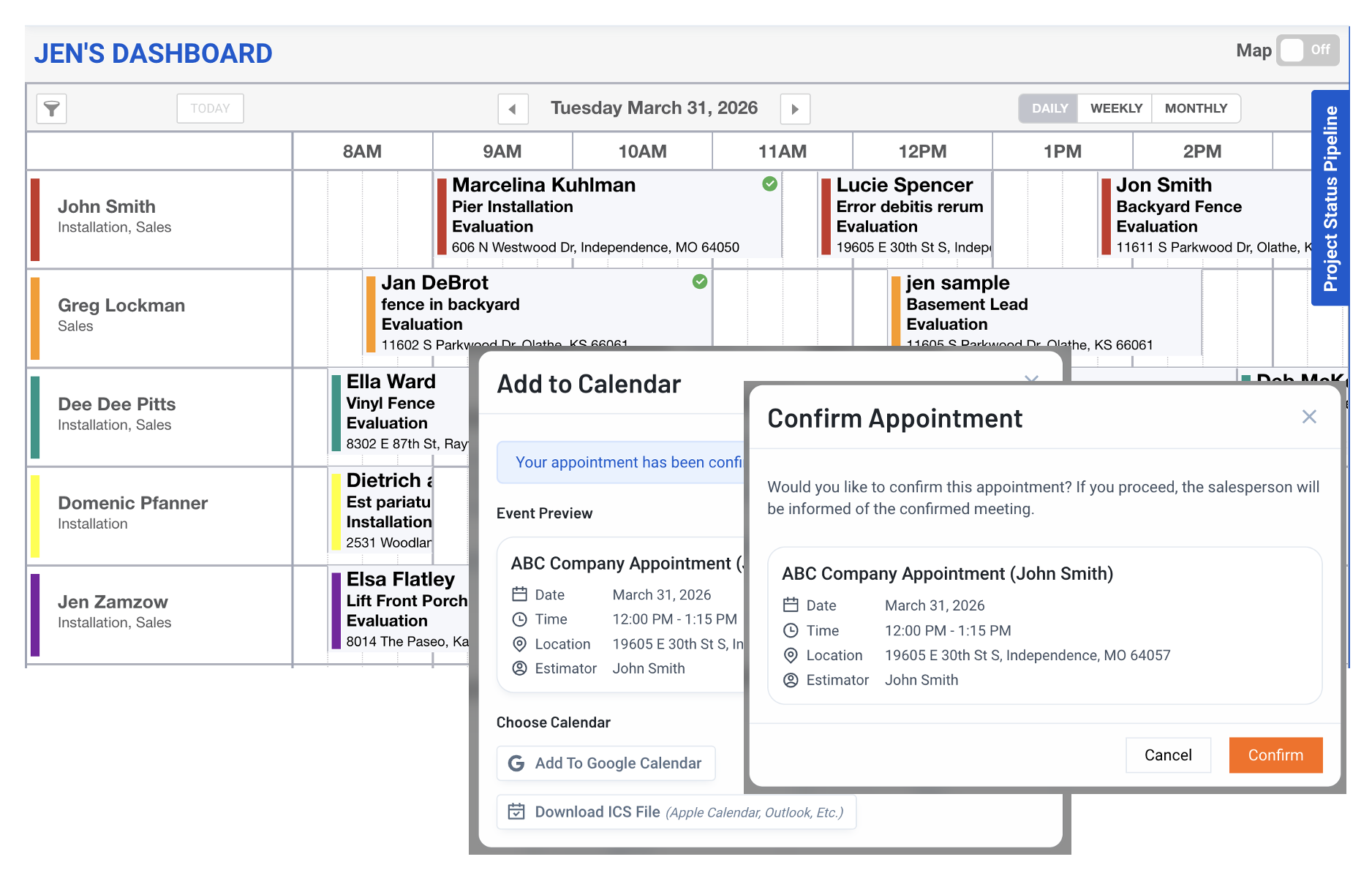Viewport: 1372px width, 873px height.
Task: Toggle the Map switch on
Action: point(1308,50)
